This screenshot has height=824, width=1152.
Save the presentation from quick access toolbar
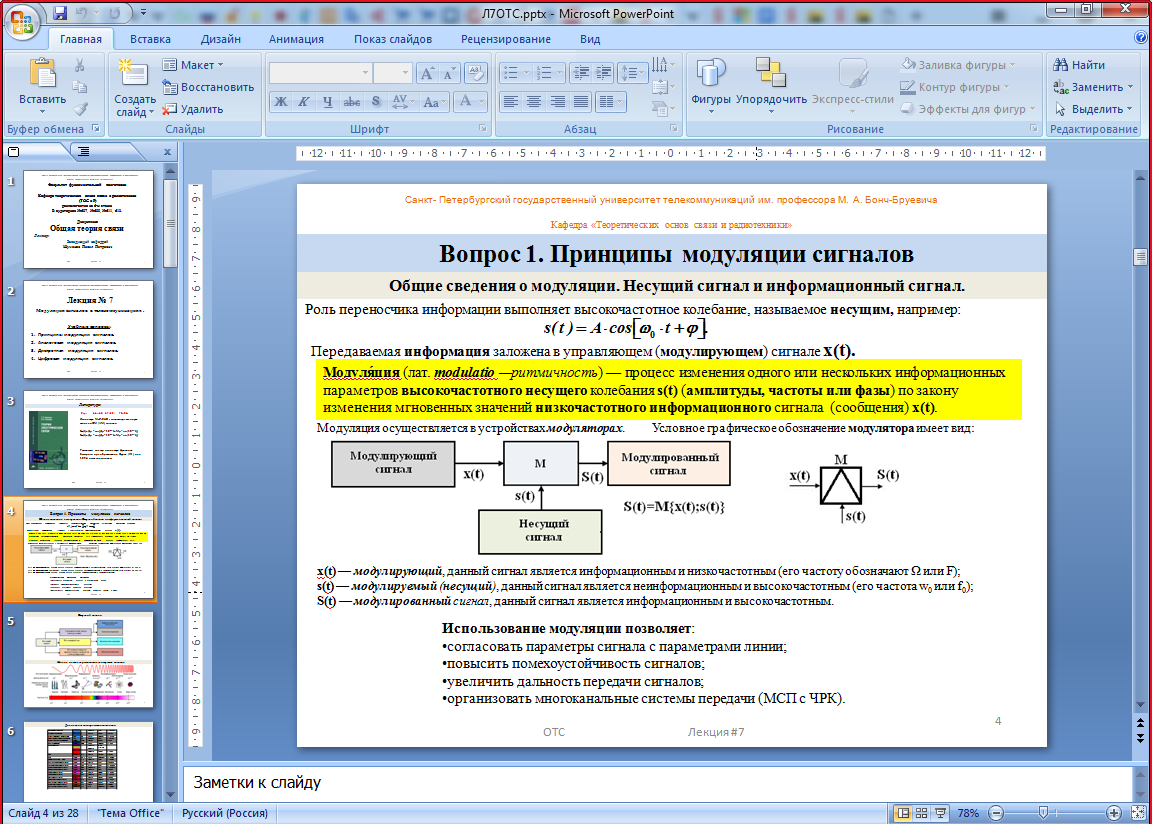coord(60,14)
